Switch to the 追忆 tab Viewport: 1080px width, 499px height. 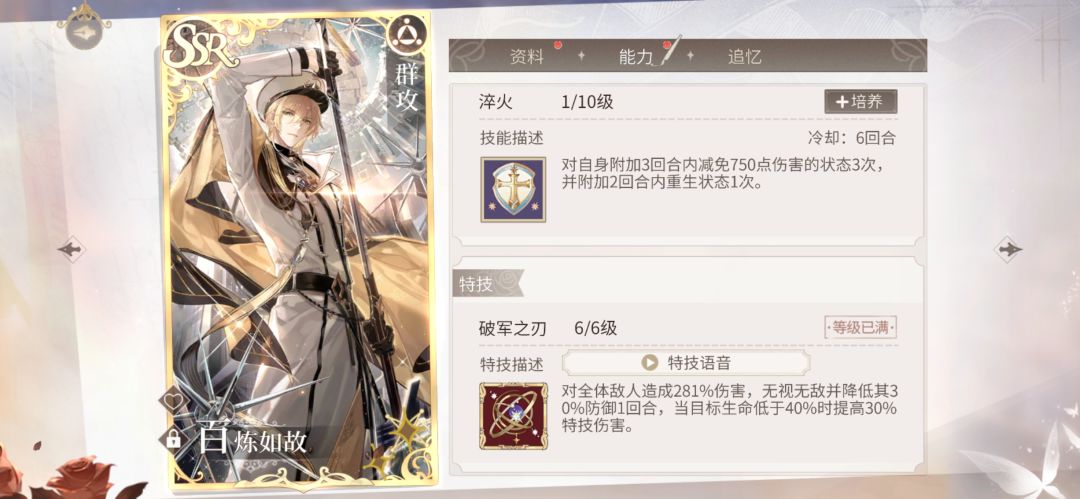pos(745,57)
